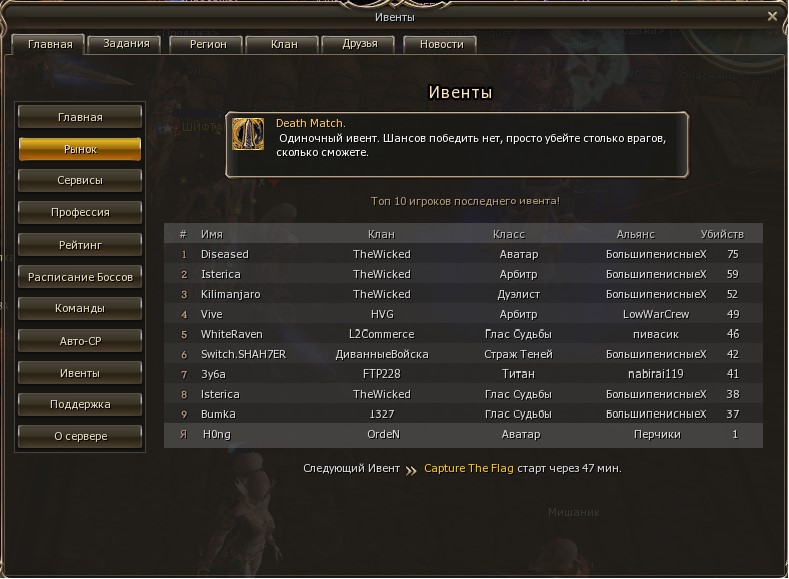The image size is (789, 579).
Task: Open the Регион tab
Action: 208,44
